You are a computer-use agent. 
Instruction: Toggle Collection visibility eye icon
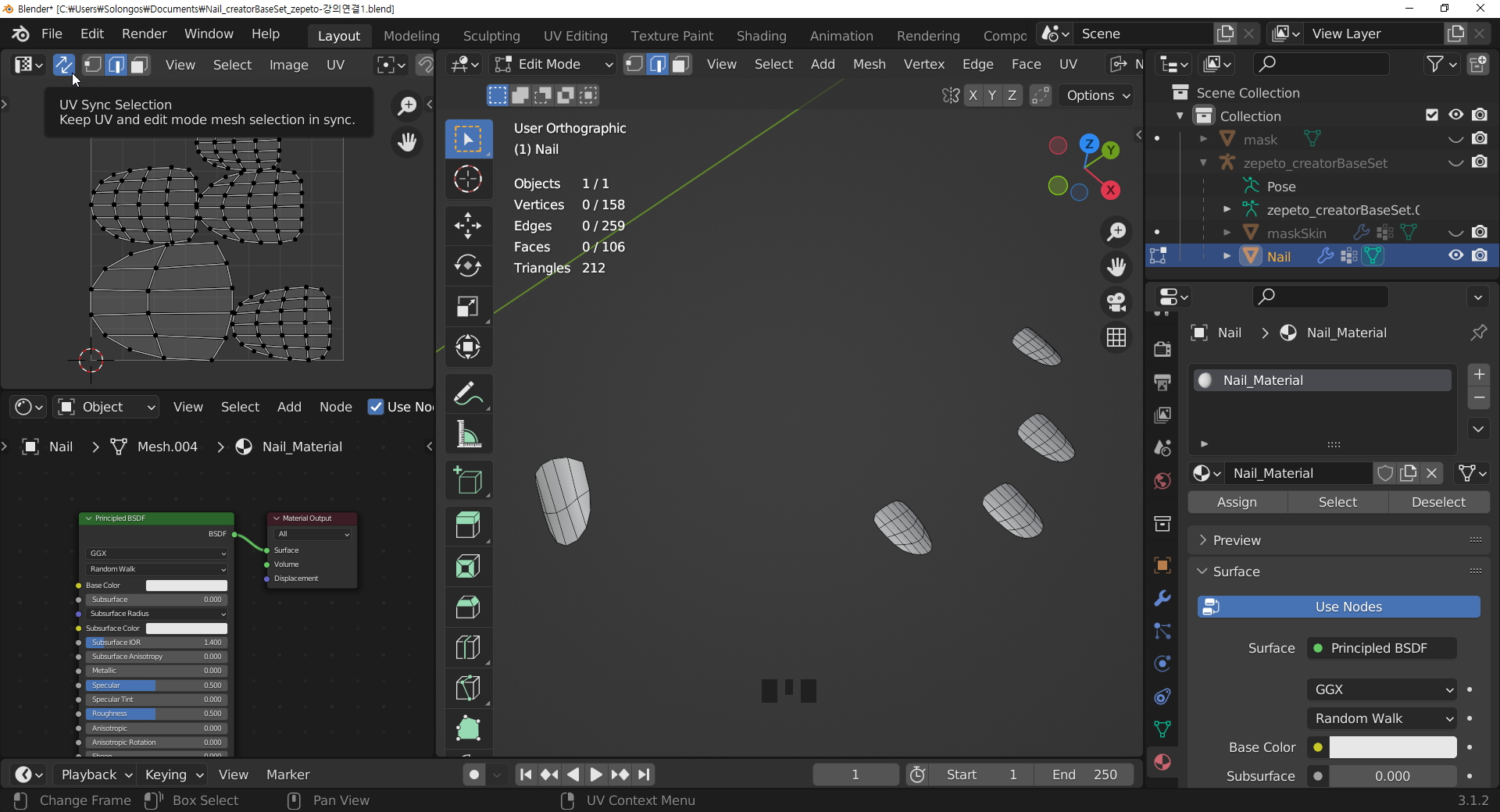point(1456,116)
